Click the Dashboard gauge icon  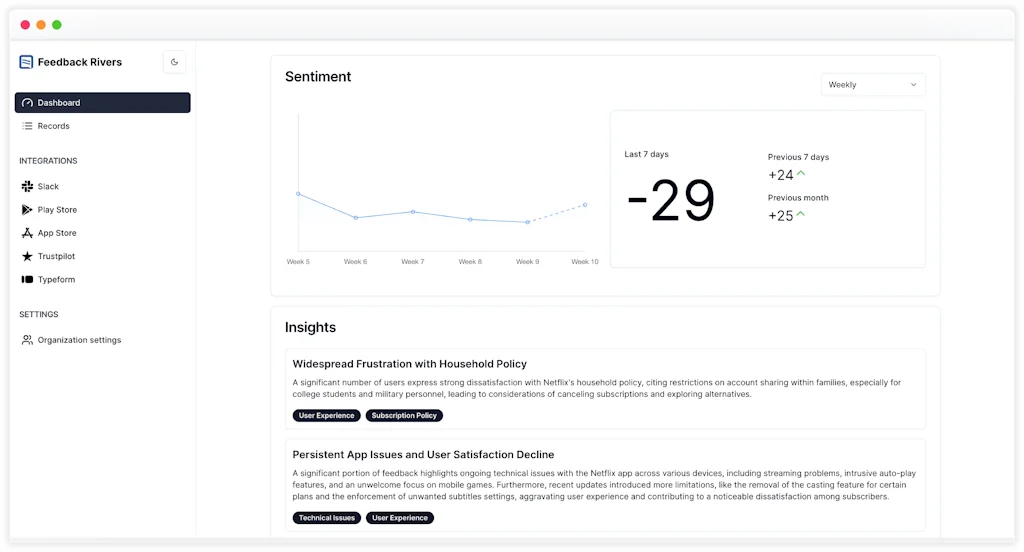[x=27, y=103]
